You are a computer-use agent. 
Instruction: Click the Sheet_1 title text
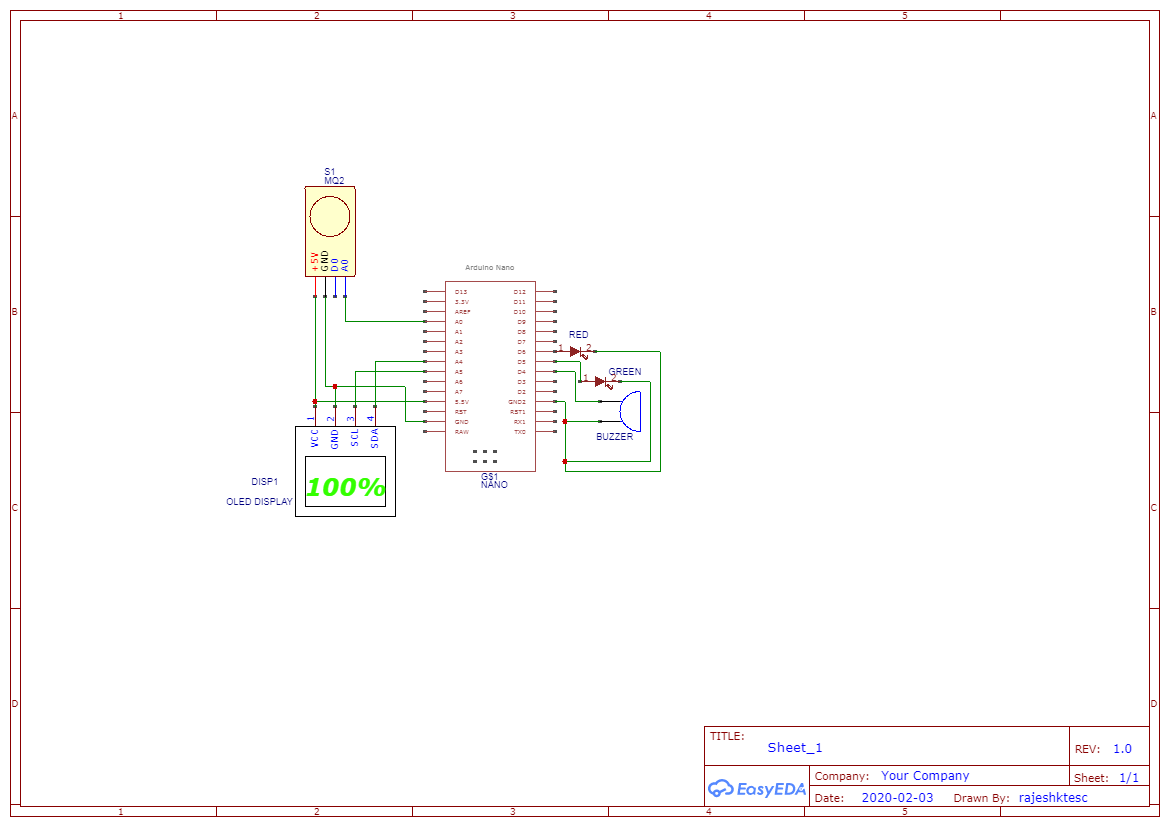[793, 747]
